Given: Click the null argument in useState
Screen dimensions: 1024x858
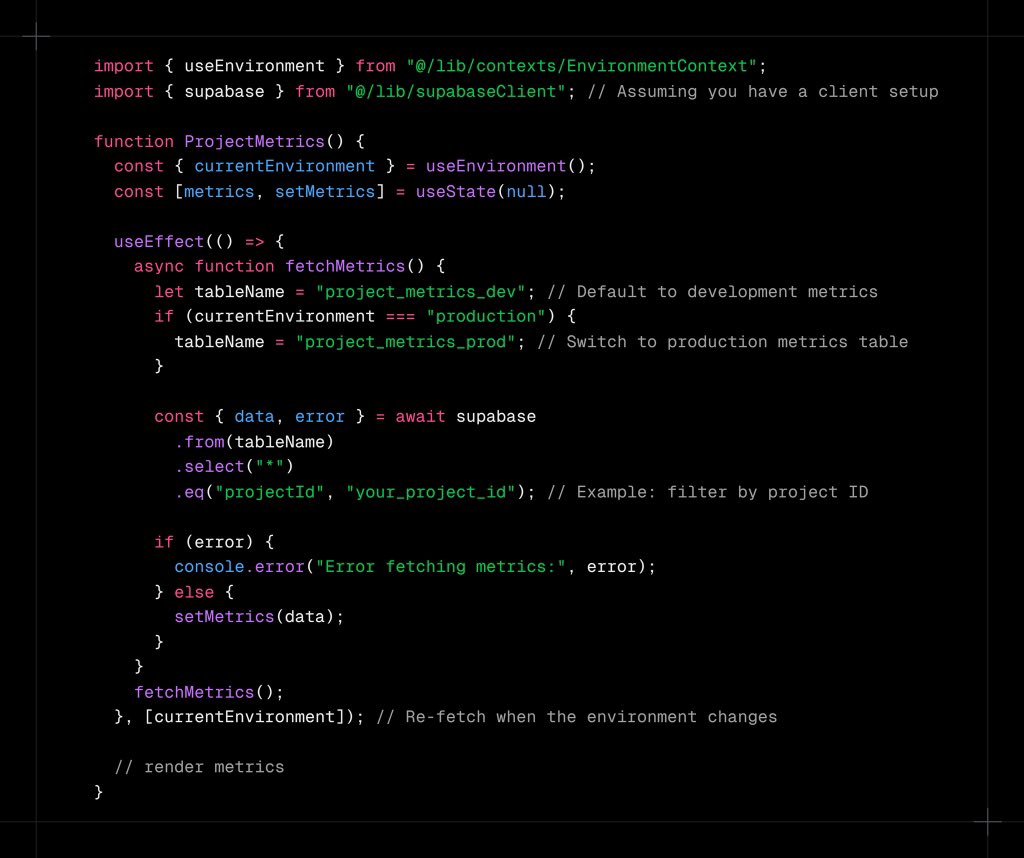Looking at the screenshot, I should click(x=526, y=191).
